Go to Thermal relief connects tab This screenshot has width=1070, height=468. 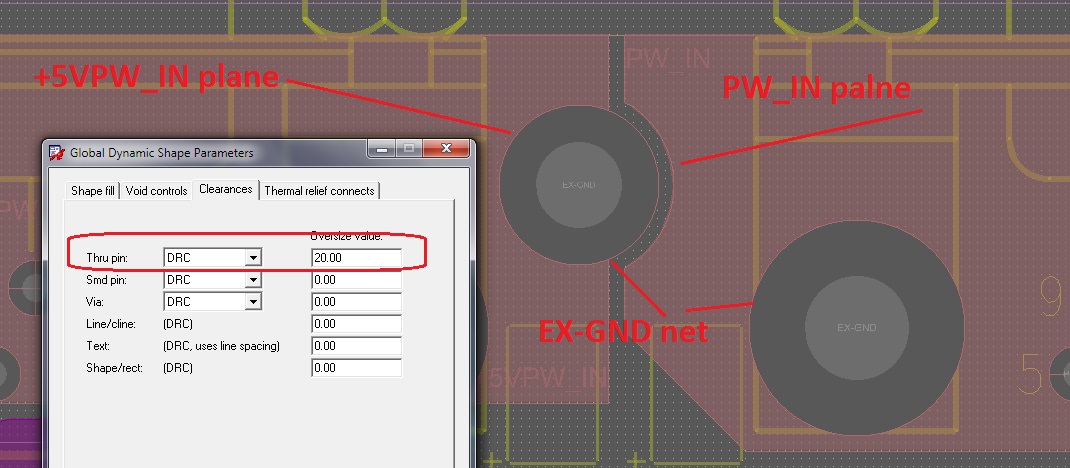click(319, 191)
